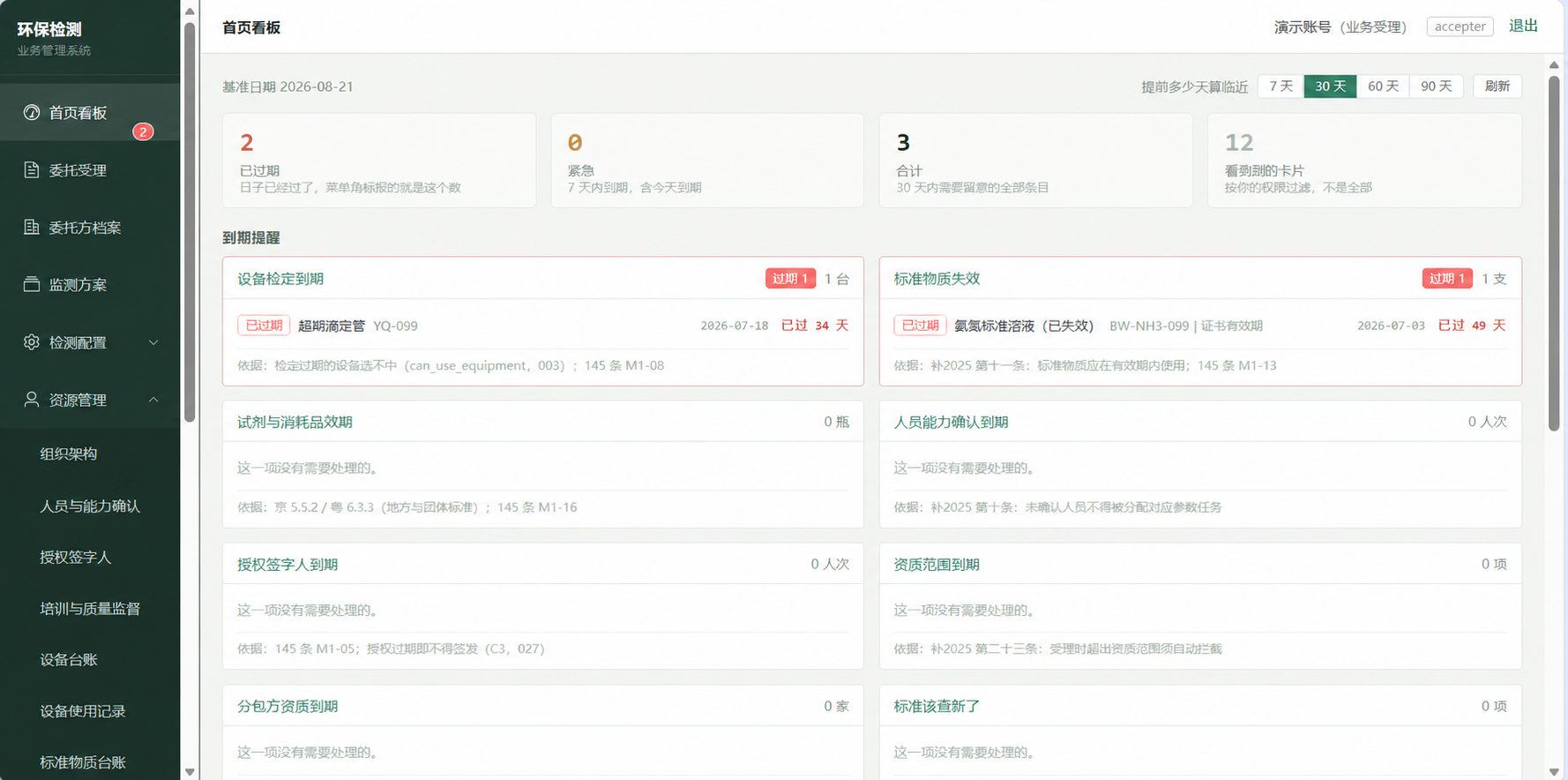Image resolution: width=1568 pixels, height=780 pixels.
Task: Open 授权签字人 submenu item
Action: 76,557
